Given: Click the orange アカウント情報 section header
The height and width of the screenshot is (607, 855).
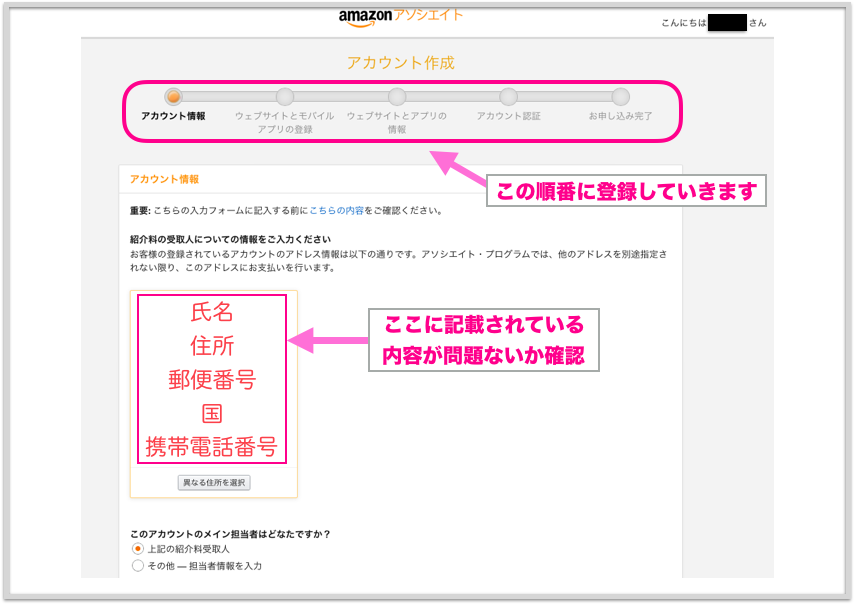Looking at the screenshot, I should (164, 179).
